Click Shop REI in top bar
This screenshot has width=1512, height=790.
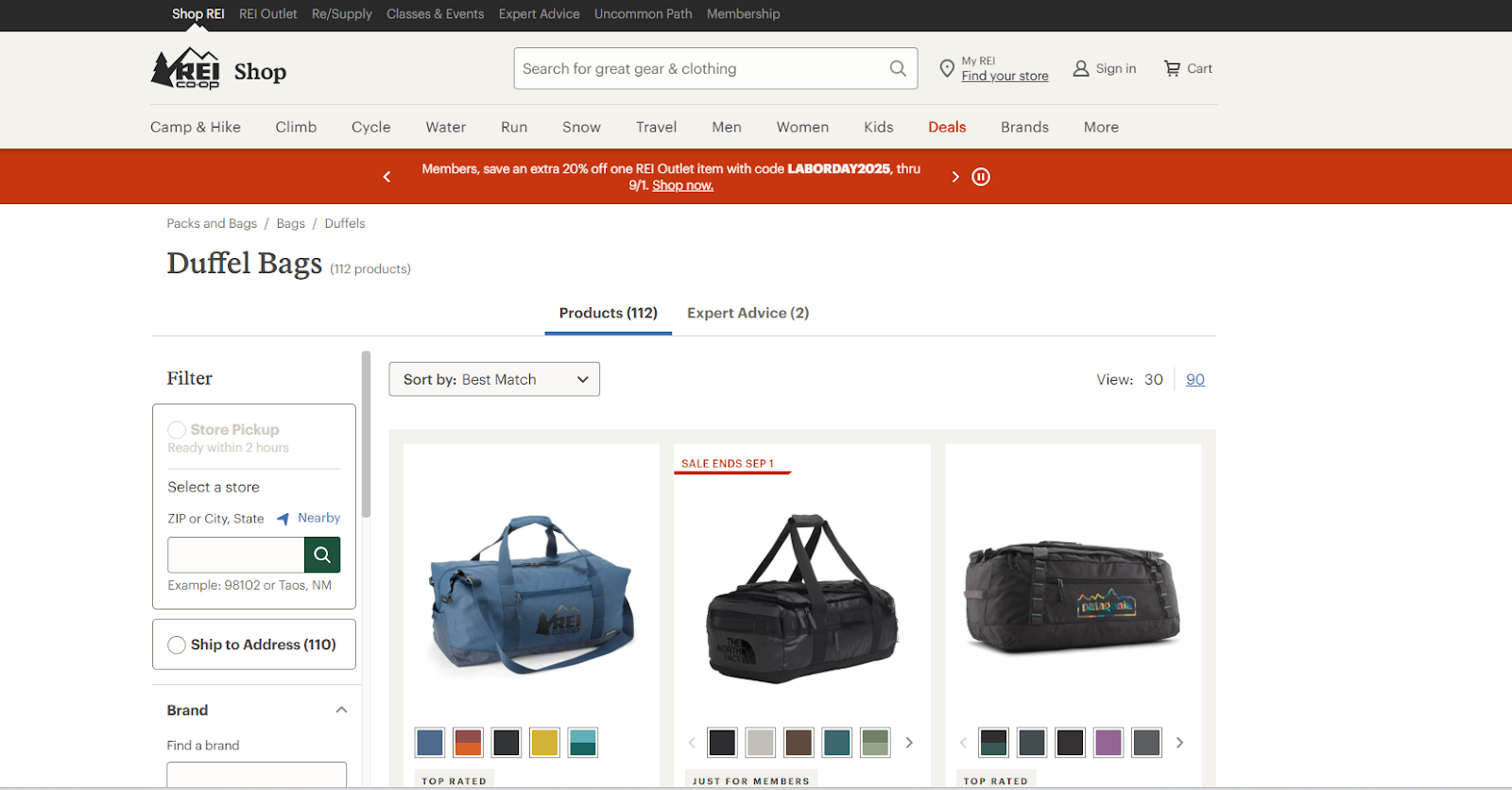click(x=198, y=14)
